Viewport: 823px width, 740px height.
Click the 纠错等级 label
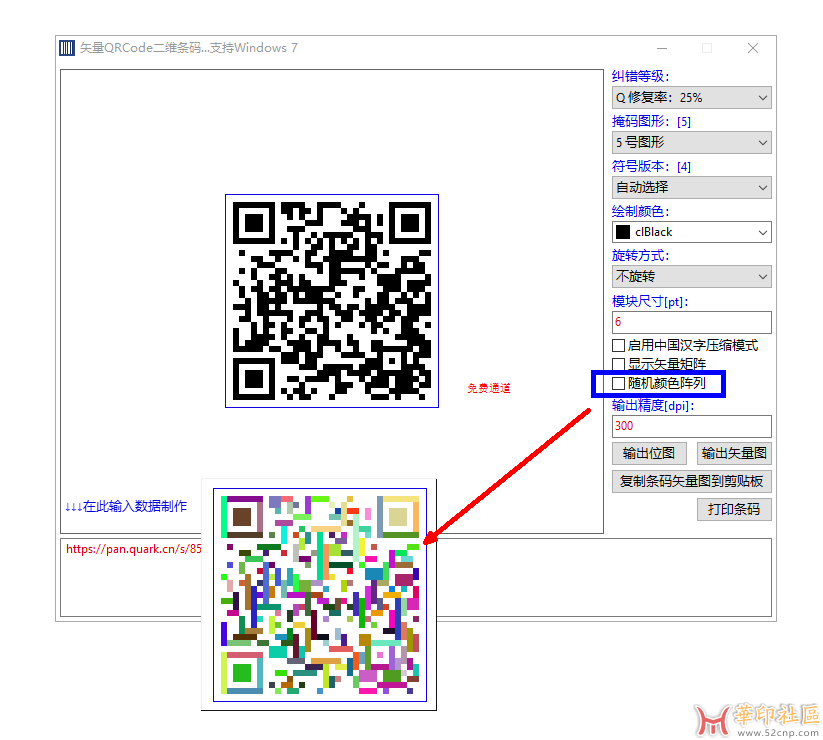[x=640, y=76]
